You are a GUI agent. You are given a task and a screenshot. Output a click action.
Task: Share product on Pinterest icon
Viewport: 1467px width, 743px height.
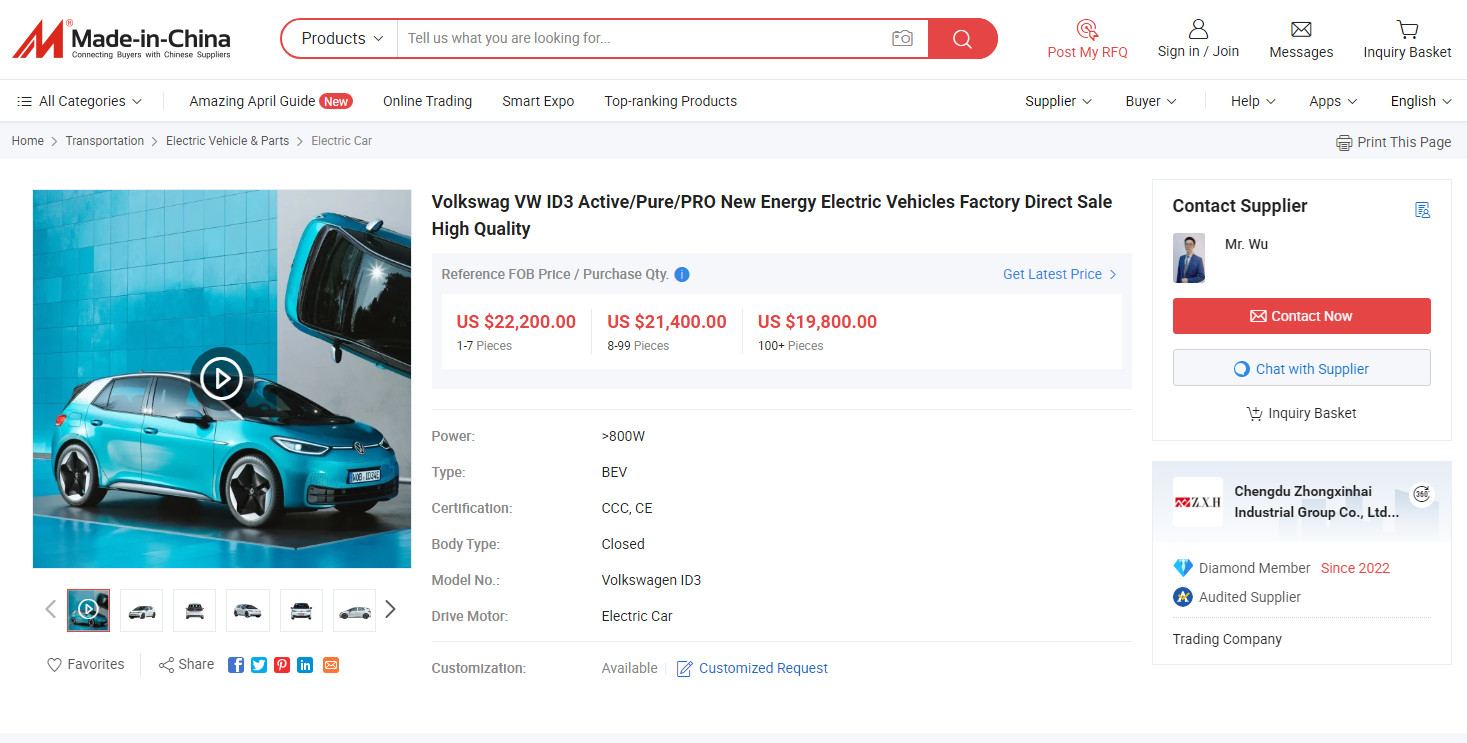pos(282,665)
